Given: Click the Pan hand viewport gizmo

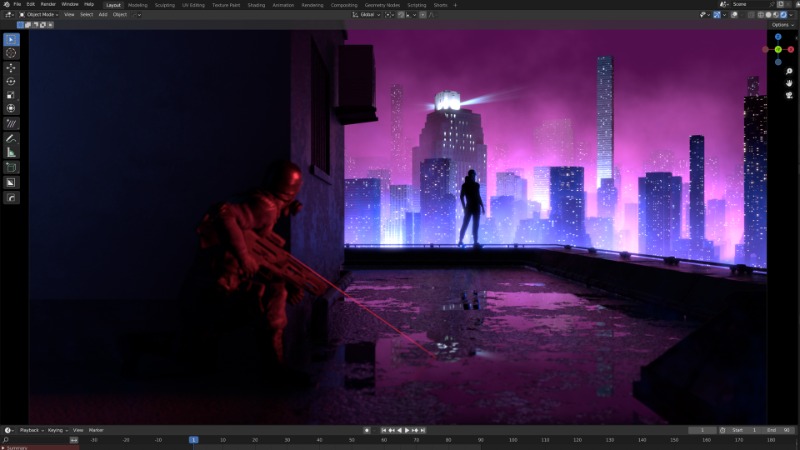Looking at the screenshot, I should tap(788, 83).
